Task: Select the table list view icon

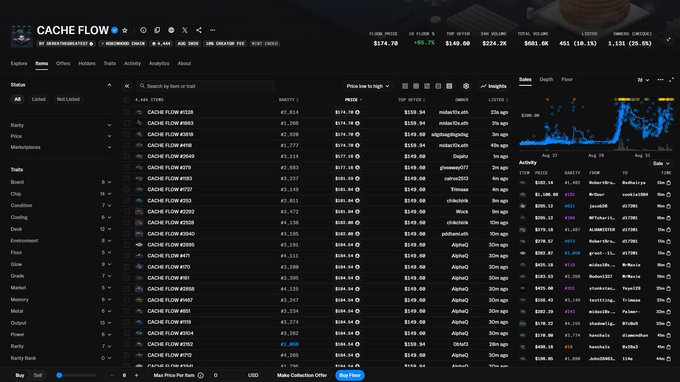Action: tap(449, 86)
